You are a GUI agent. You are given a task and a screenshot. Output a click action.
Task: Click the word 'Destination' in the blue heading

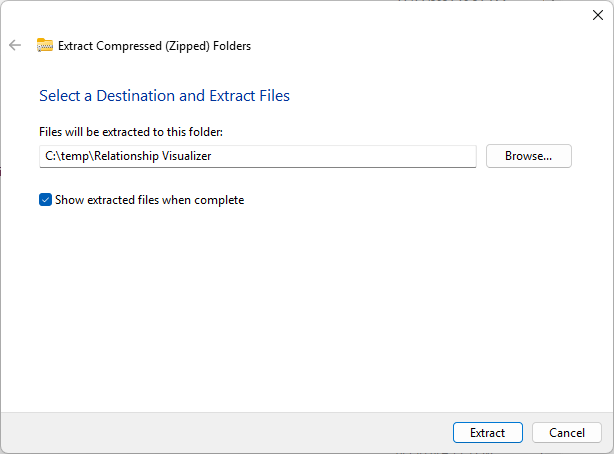coord(133,96)
